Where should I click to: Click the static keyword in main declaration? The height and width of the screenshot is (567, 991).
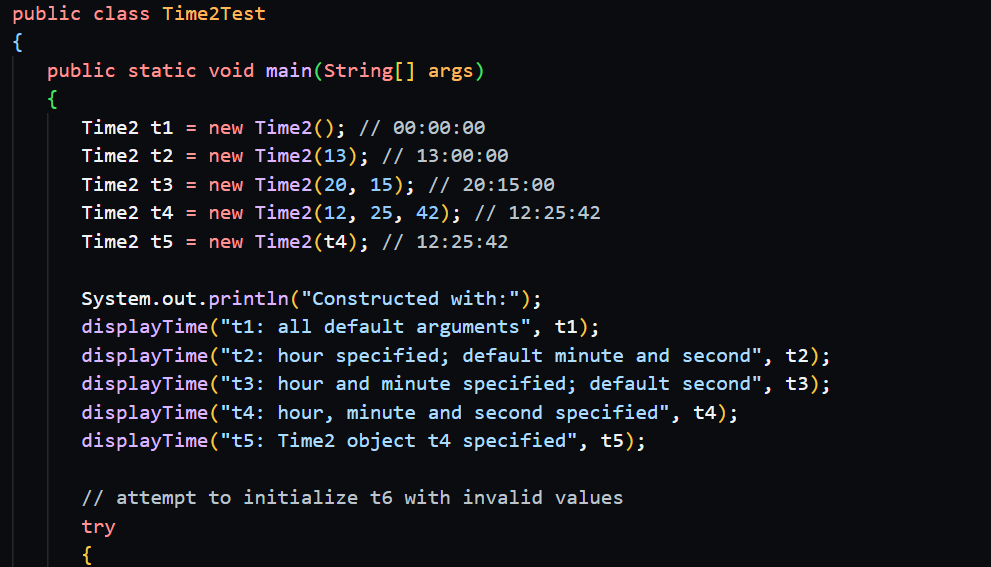click(162, 71)
